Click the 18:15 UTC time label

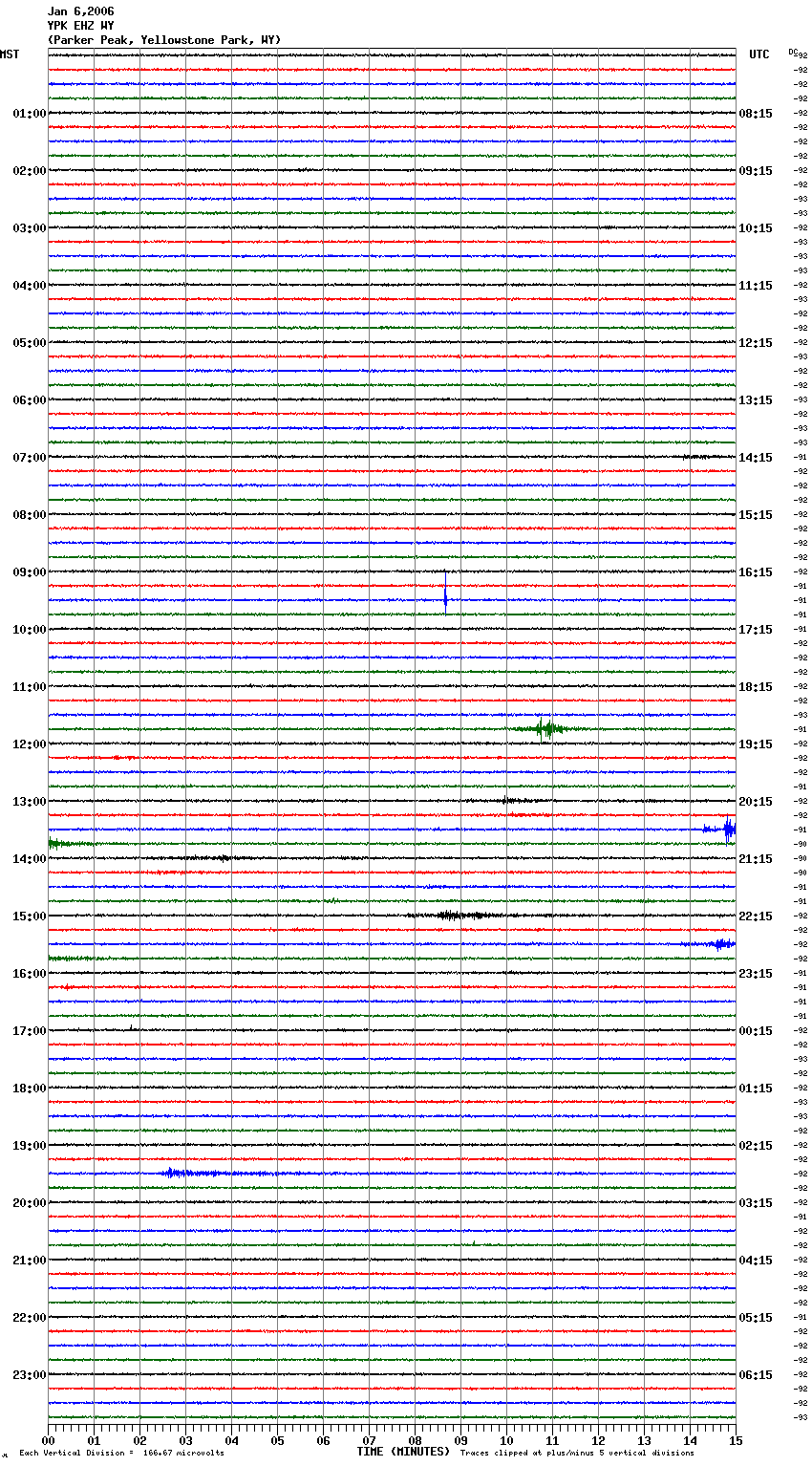756,687
